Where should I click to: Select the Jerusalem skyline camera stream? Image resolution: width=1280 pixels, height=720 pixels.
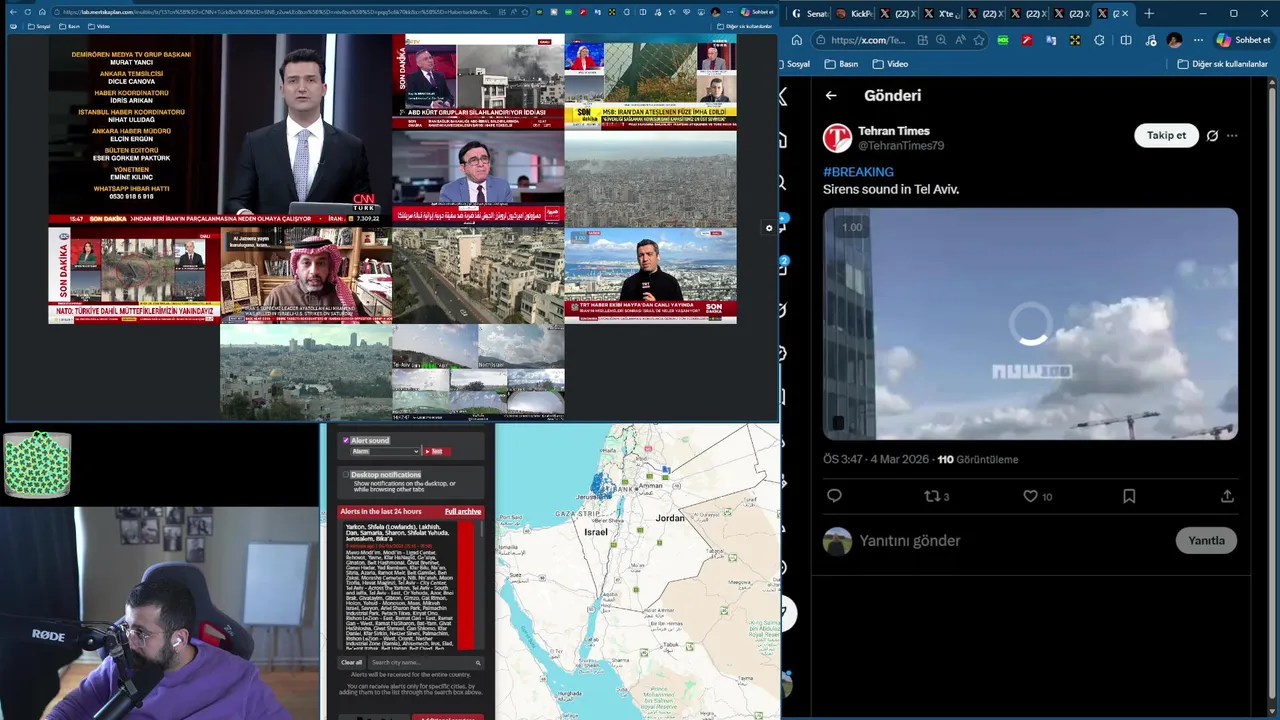pyautogui.click(x=306, y=372)
